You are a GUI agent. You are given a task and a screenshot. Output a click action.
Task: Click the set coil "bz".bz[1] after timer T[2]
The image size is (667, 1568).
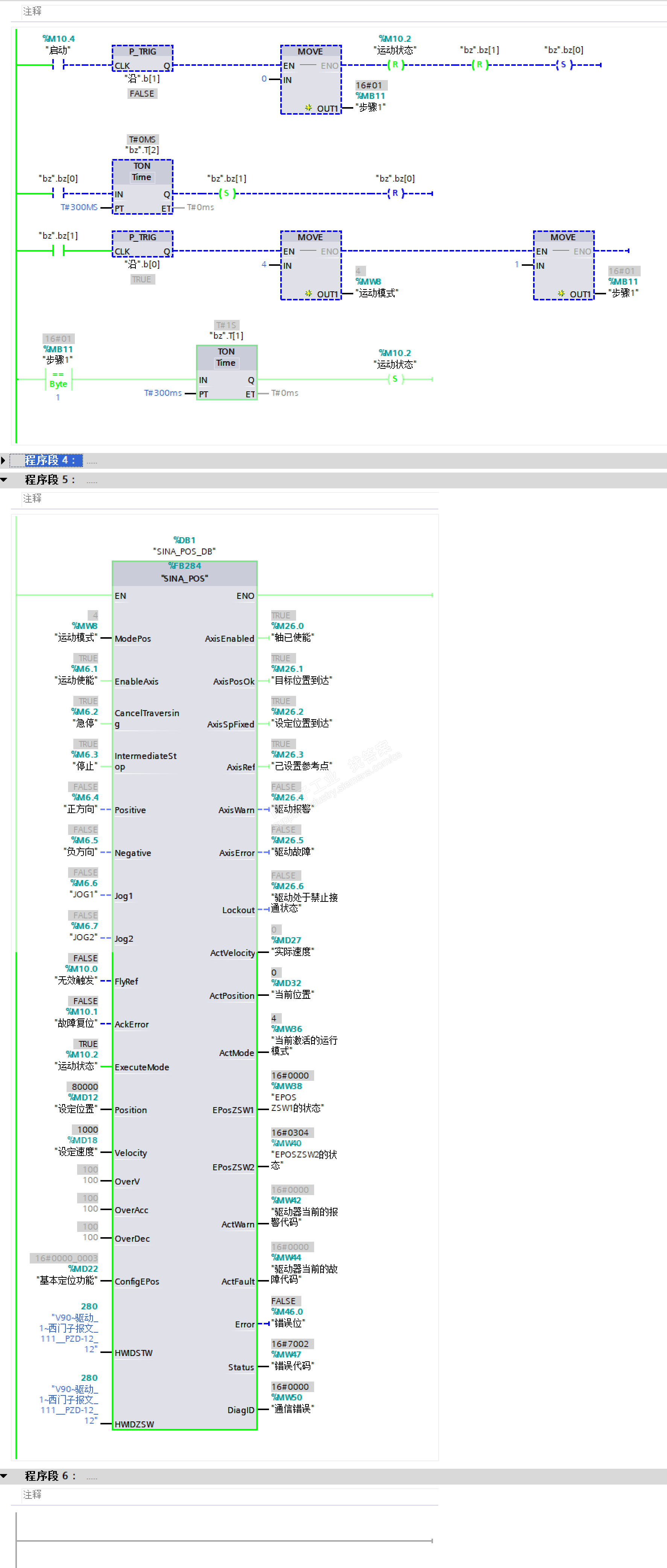pos(226,193)
